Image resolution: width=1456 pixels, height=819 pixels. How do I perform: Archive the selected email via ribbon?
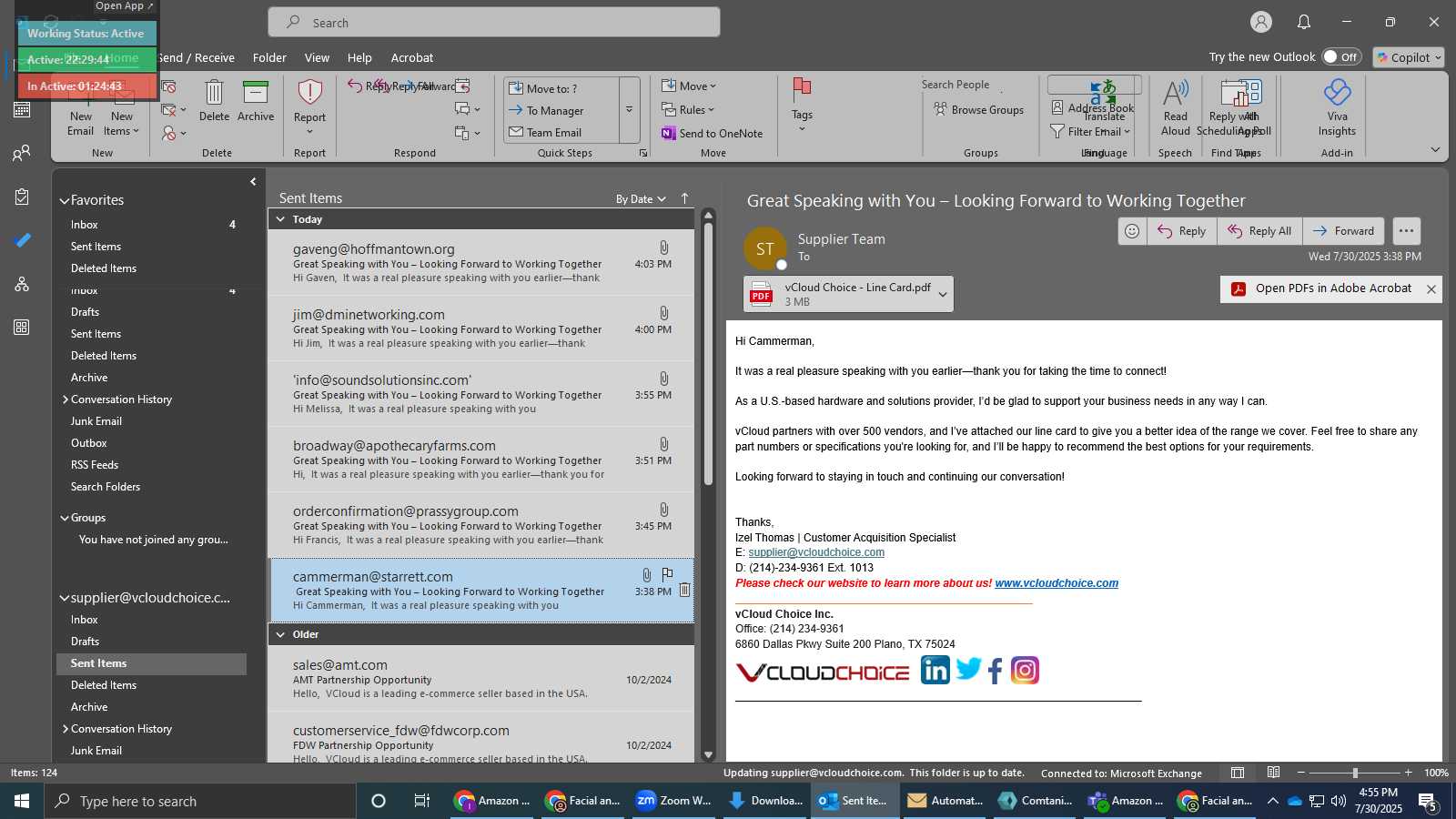(x=256, y=100)
